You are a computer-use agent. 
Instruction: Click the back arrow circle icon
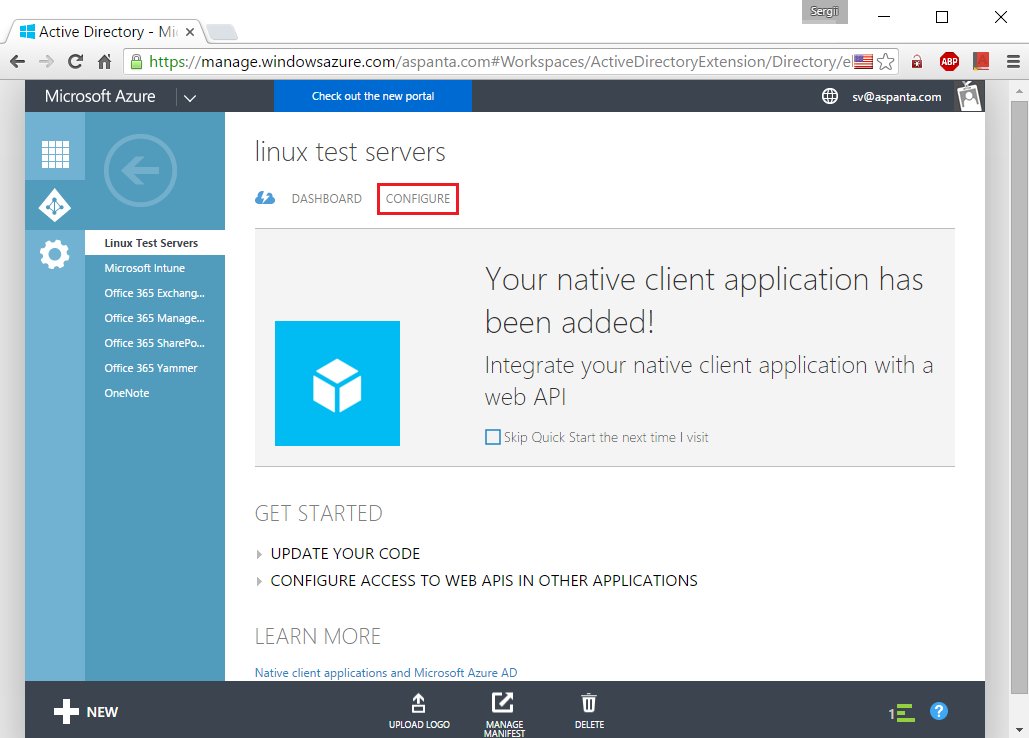tap(140, 171)
